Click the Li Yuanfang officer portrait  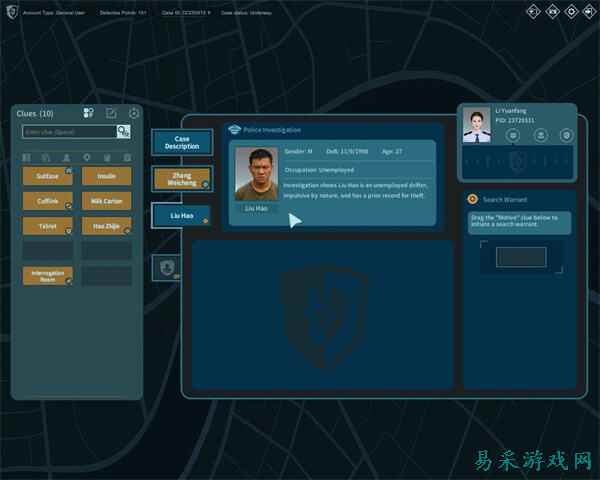click(476, 125)
